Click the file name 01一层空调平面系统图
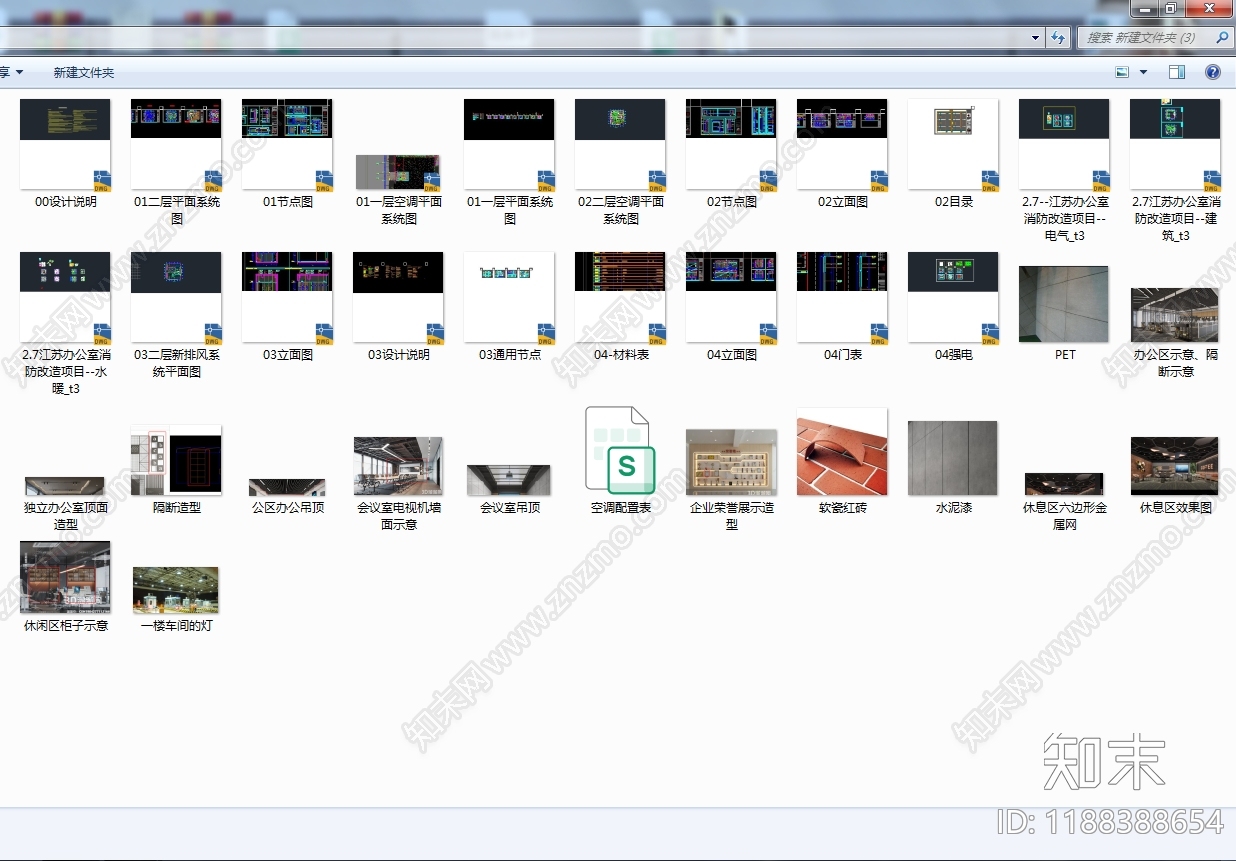The width and height of the screenshot is (1236, 861). tap(399, 210)
